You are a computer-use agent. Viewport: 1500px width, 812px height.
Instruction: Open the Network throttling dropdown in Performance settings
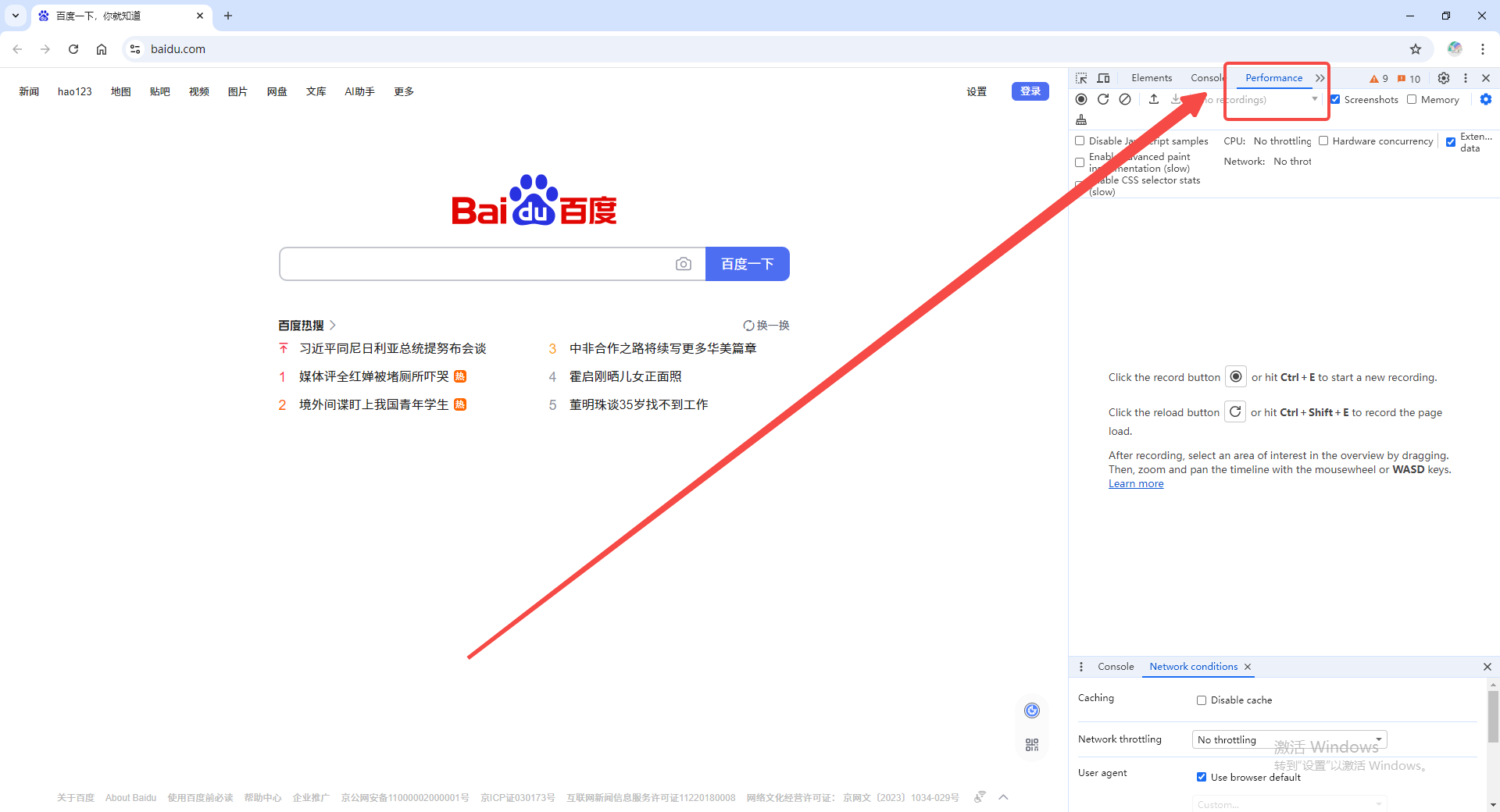click(x=1292, y=162)
